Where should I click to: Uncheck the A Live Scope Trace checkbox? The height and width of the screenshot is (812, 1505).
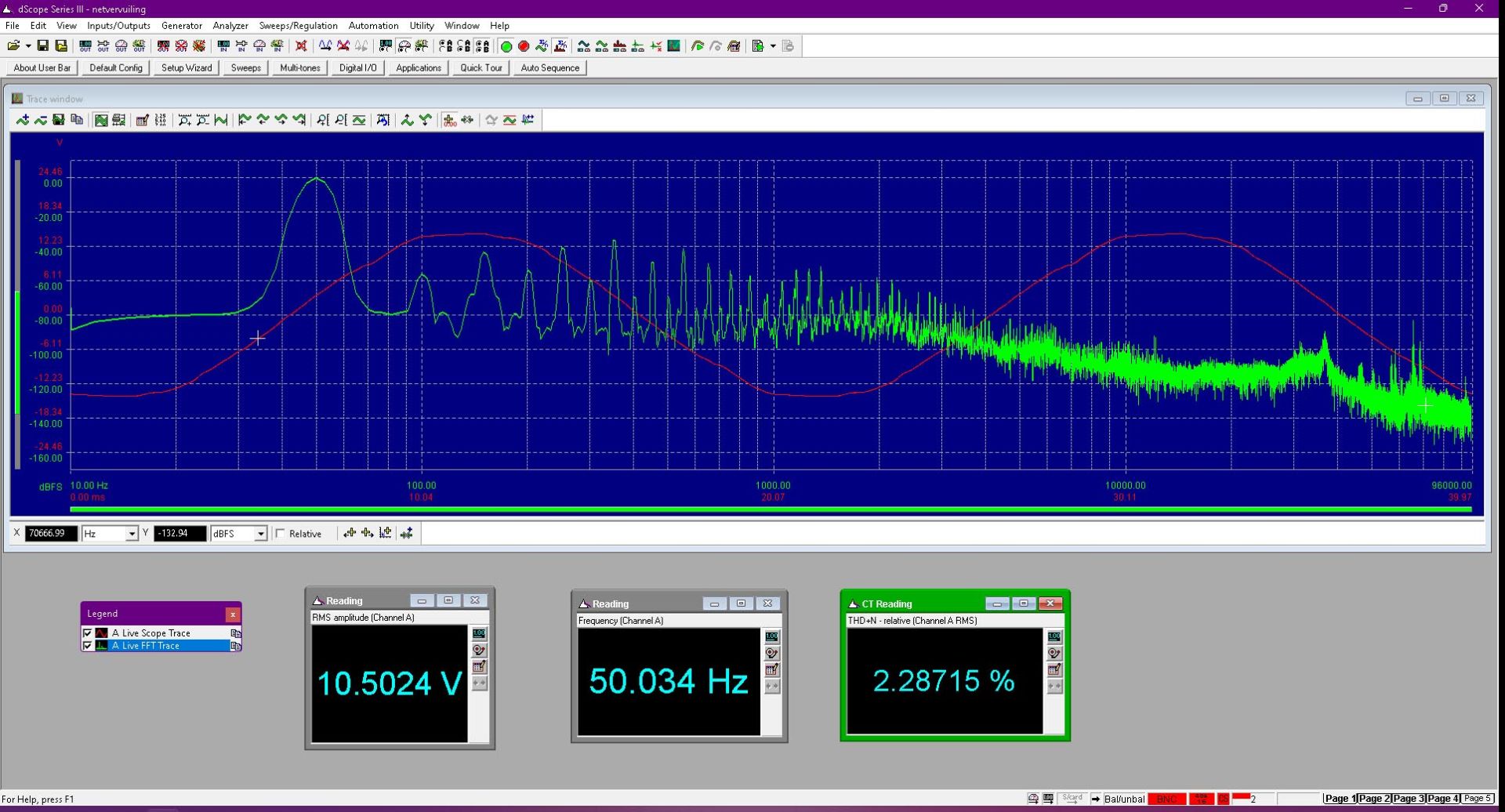pyautogui.click(x=88, y=633)
